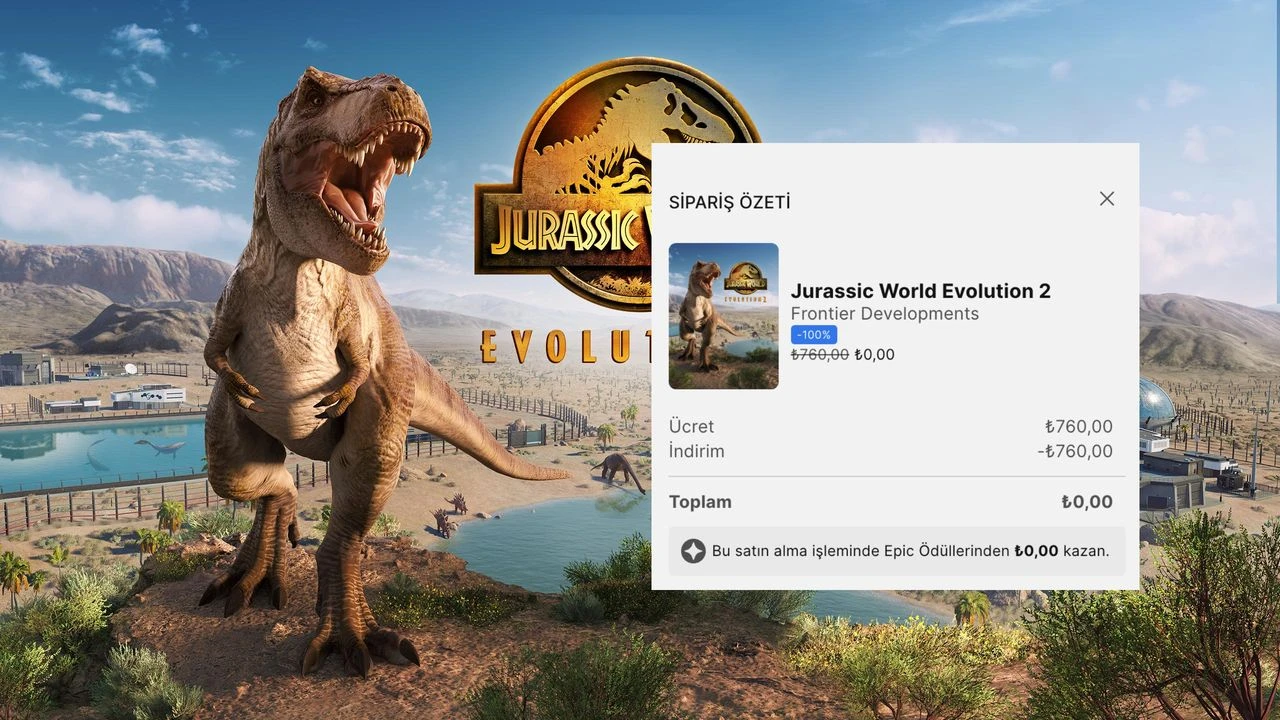
Task: Click the Epic Ödülleri rewards message text
Action: (x=910, y=551)
